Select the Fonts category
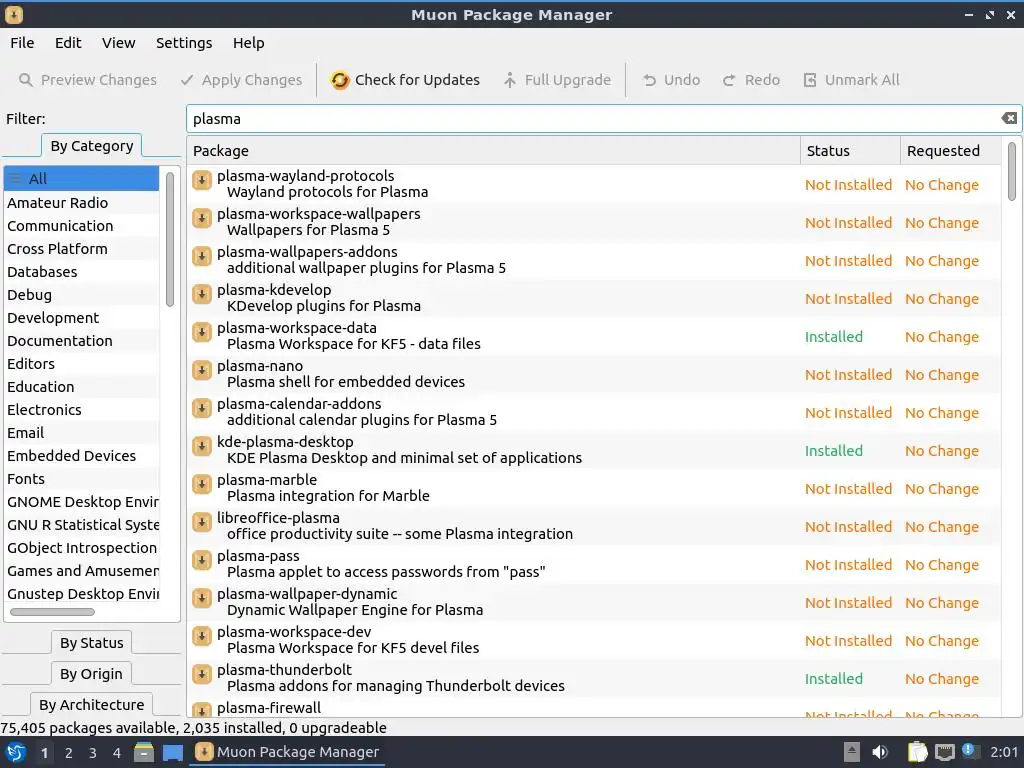 (x=82, y=479)
